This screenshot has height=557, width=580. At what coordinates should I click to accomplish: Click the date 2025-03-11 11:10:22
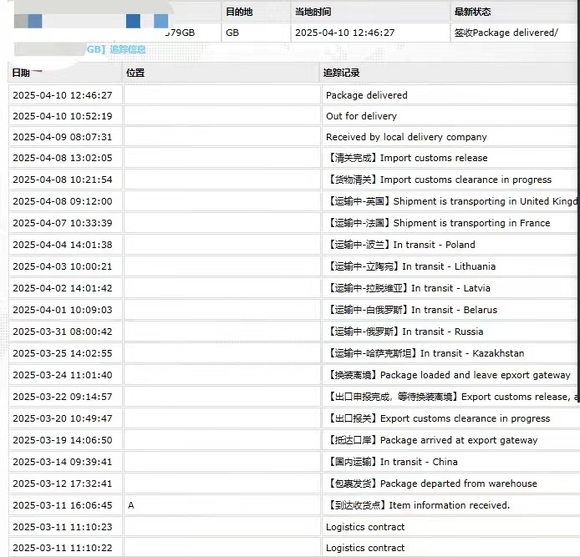(x=62, y=548)
